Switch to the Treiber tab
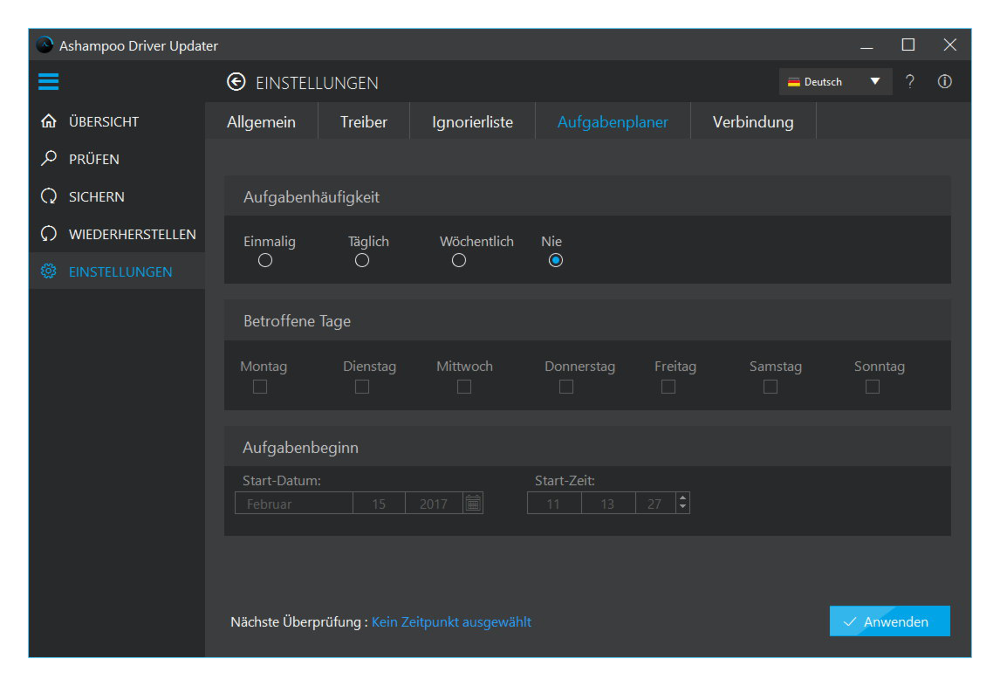Image resolution: width=1000 pixels, height=686 pixels. click(x=363, y=122)
